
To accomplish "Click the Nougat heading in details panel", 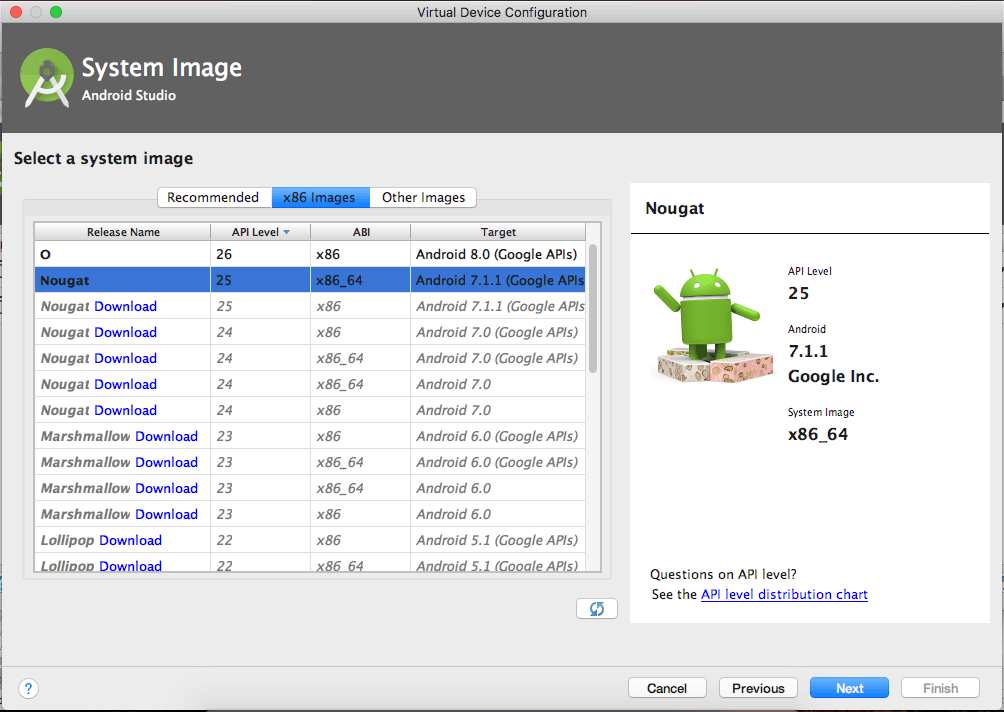I will [x=675, y=208].
